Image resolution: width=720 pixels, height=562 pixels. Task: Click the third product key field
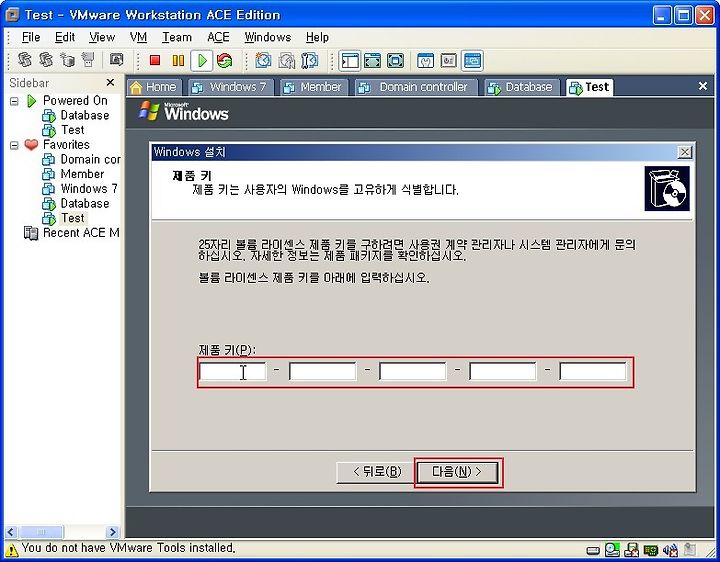(x=412, y=371)
